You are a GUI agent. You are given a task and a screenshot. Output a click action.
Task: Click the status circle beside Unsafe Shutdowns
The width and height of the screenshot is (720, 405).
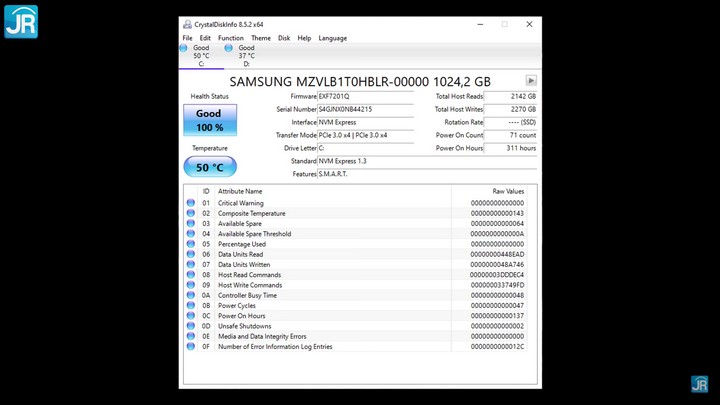pos(191,326)
